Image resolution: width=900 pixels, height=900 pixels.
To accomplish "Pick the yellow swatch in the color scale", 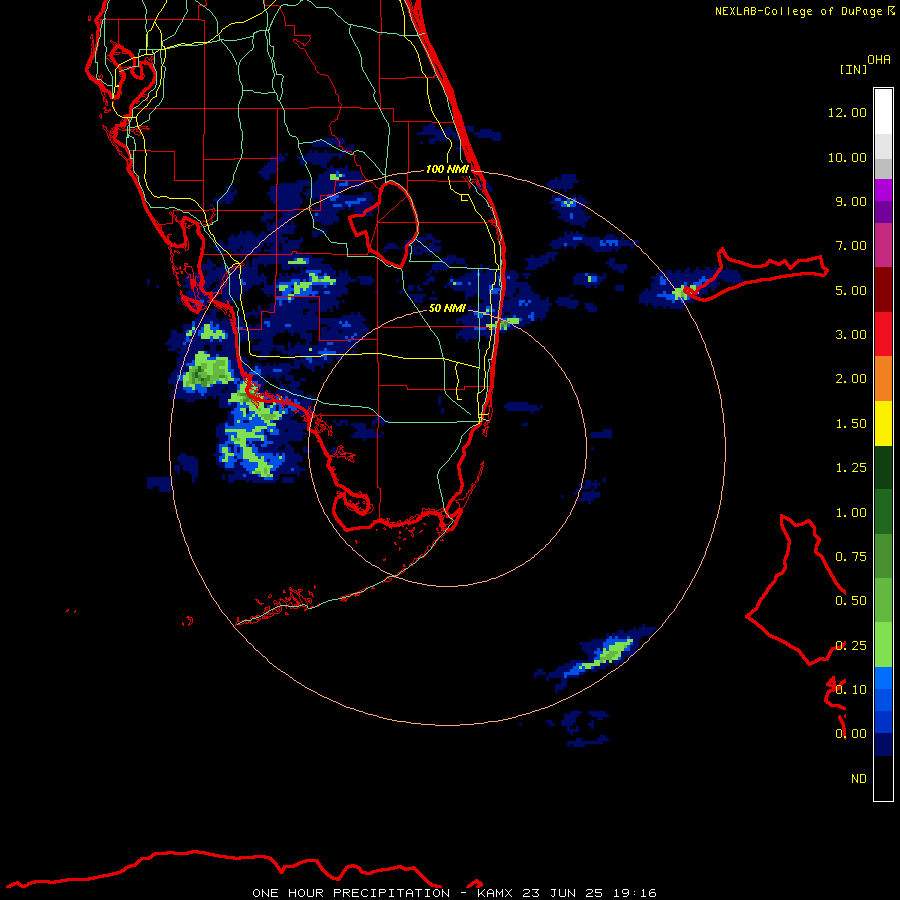I will [883, 424].
